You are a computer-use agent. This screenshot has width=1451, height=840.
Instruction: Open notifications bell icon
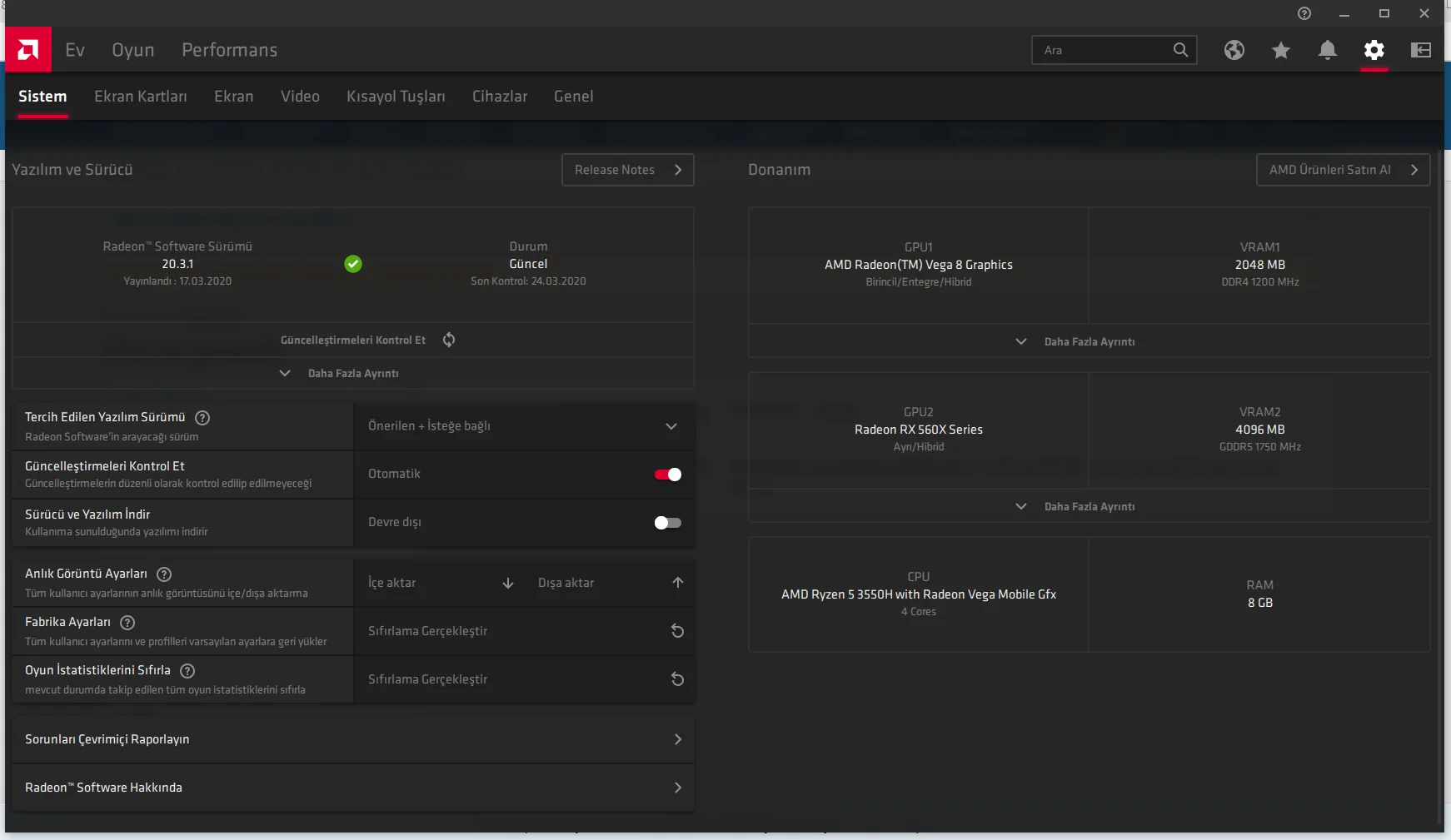1327,50
